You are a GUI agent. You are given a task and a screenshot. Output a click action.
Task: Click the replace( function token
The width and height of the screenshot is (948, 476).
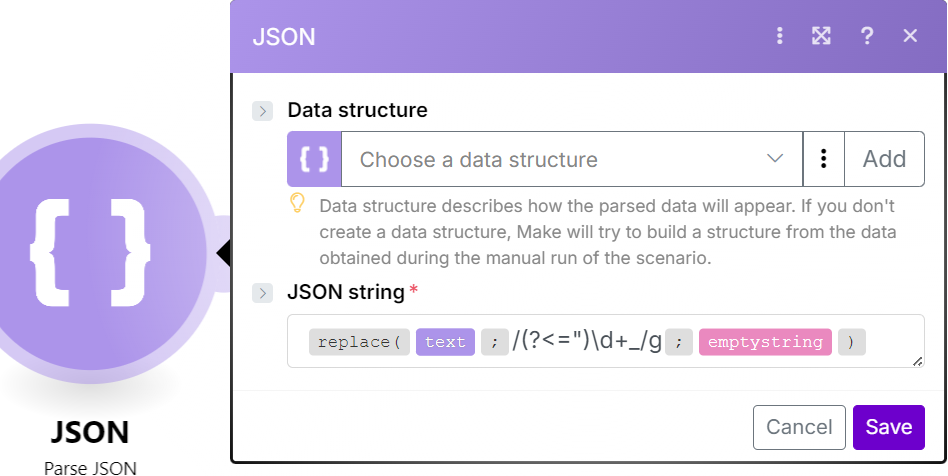pos(359,342)
